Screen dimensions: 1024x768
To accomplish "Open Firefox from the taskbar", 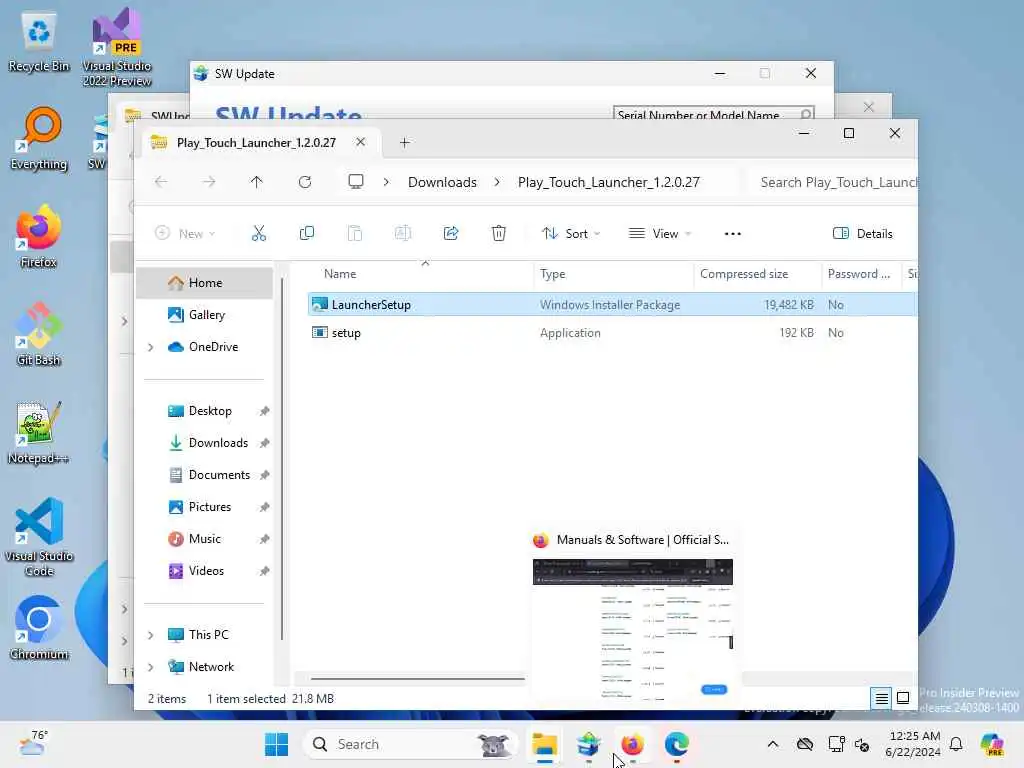I will pos(632,744).
